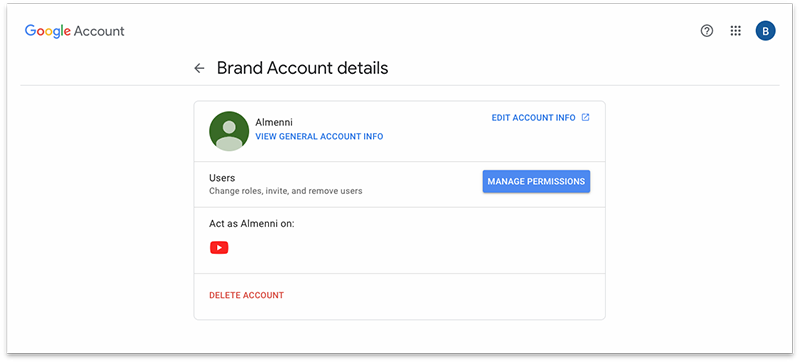This screenshot has height=362, width=800.
Task: Click the external link icon beside Edit Account Info
Action: 586,118
